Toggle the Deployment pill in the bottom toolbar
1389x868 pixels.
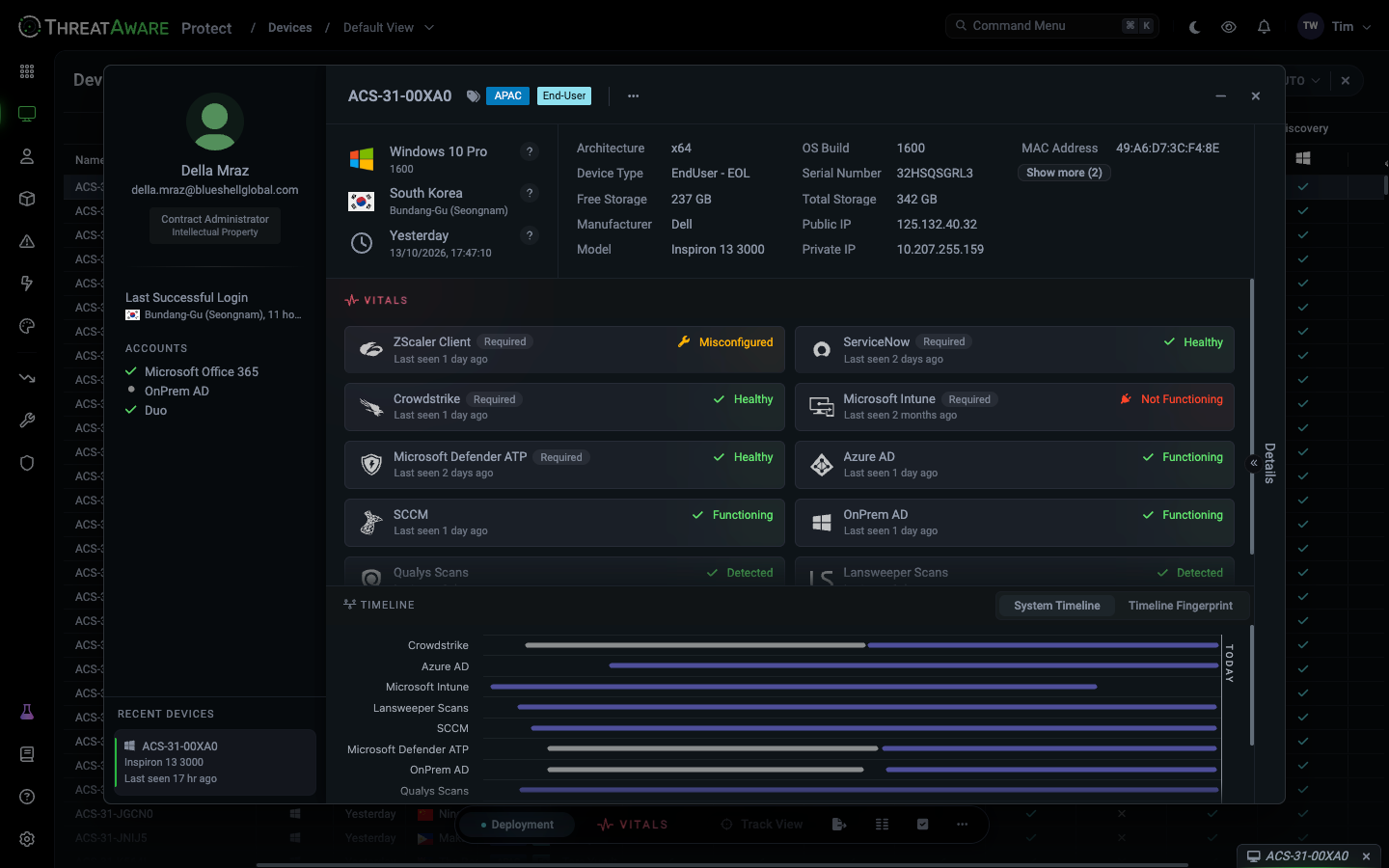pyautogui.click(x=517, y=825)
